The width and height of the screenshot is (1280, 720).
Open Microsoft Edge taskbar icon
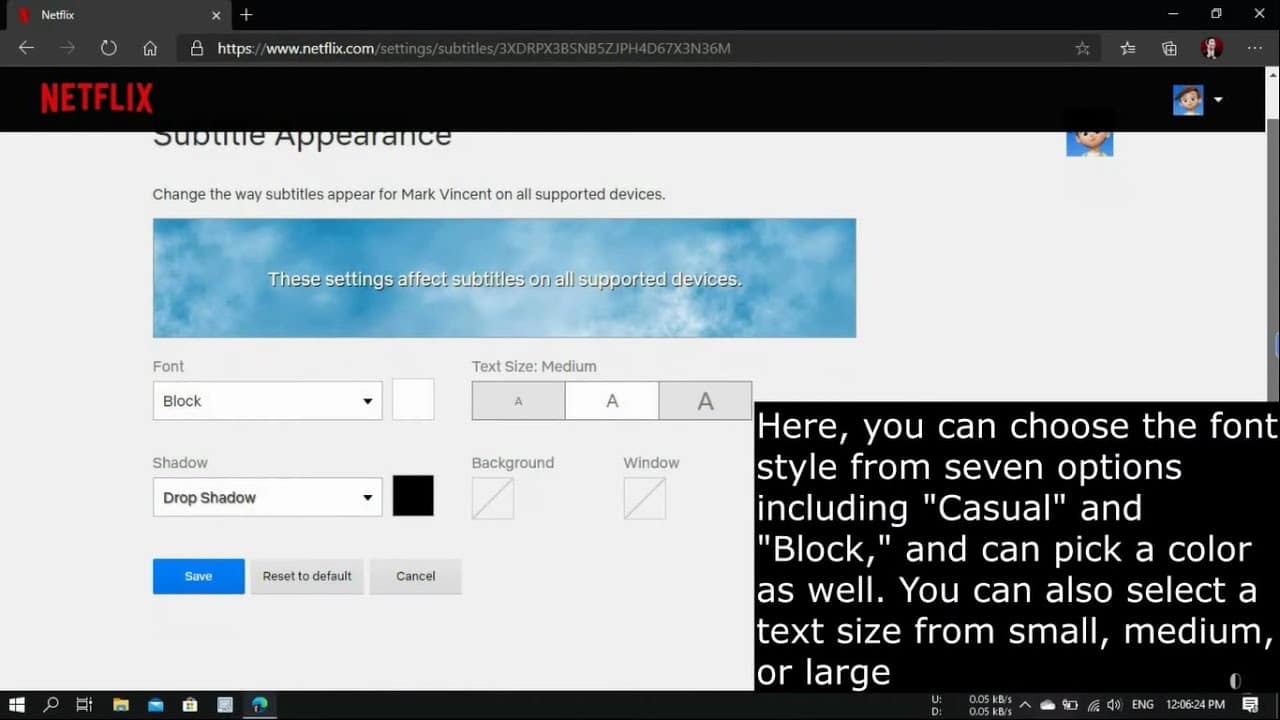259,705
